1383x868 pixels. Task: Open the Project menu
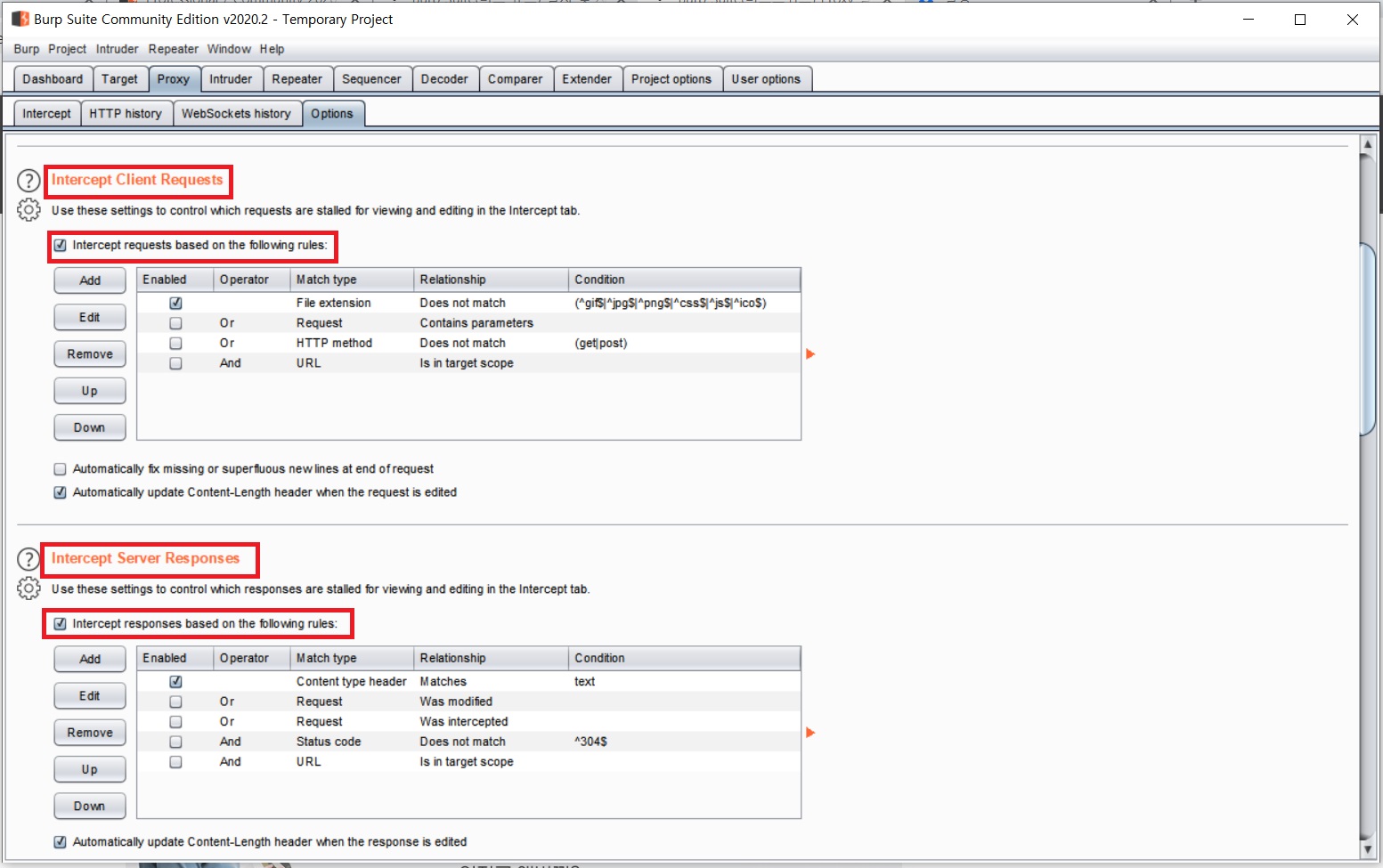68,49
